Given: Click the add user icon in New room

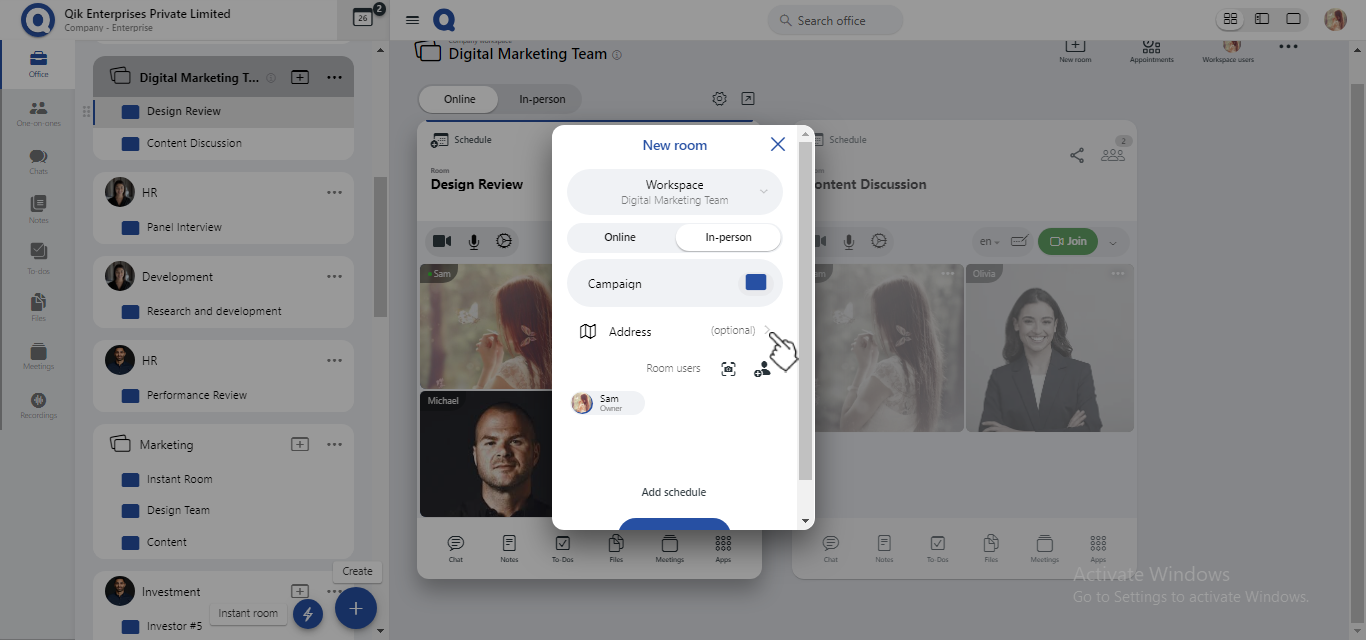Looking at the screenshot, I should tap(762, 369).
